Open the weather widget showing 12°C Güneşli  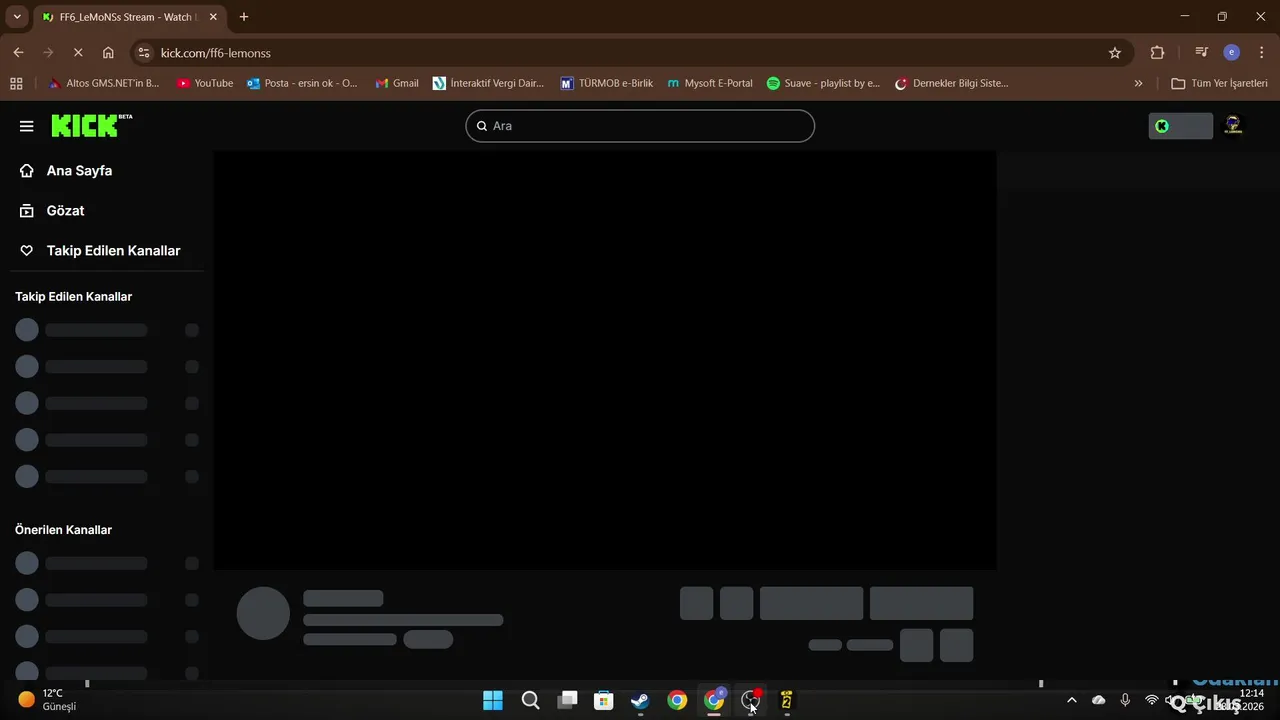[47, 700]
